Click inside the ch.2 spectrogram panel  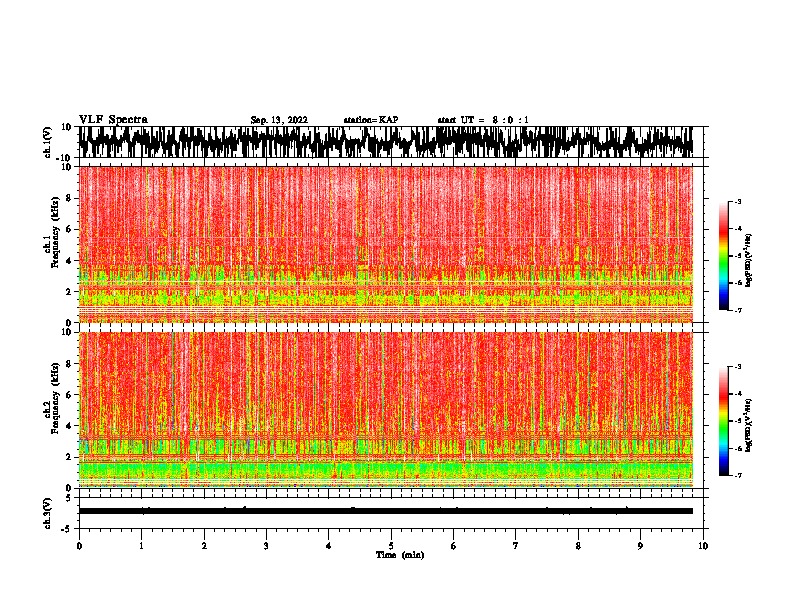(386, 410)
